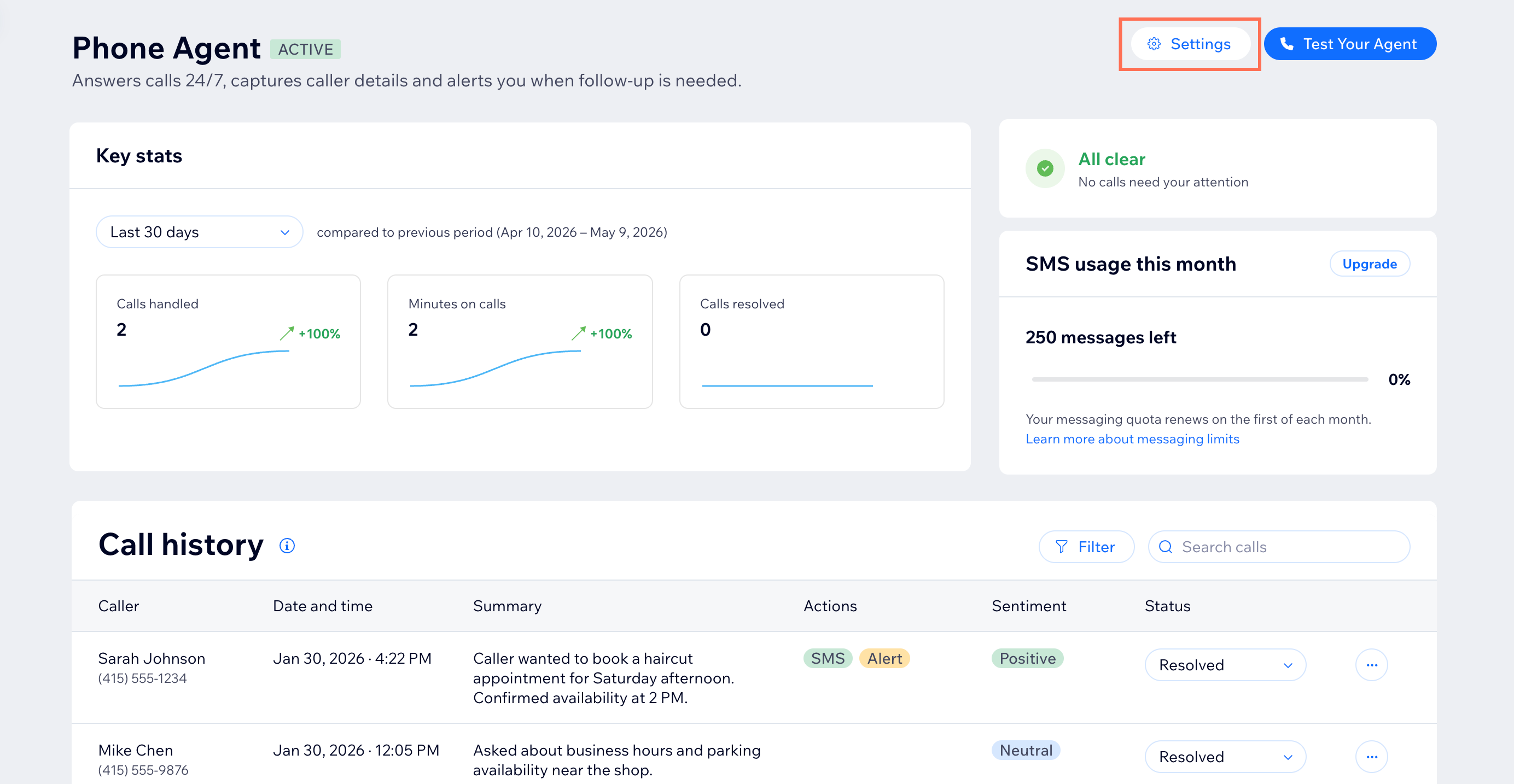
Task: Click the magnifier icon in Search calls
Action: pos(1166,547)
